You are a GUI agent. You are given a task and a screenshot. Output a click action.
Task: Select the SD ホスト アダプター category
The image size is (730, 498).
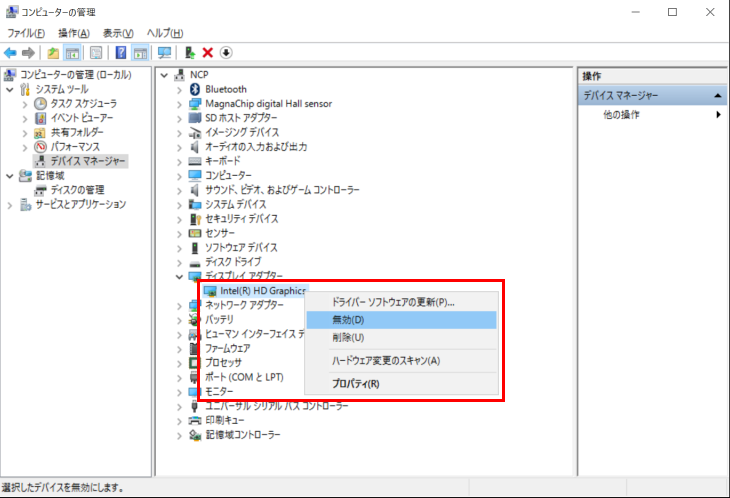(241, 118)
